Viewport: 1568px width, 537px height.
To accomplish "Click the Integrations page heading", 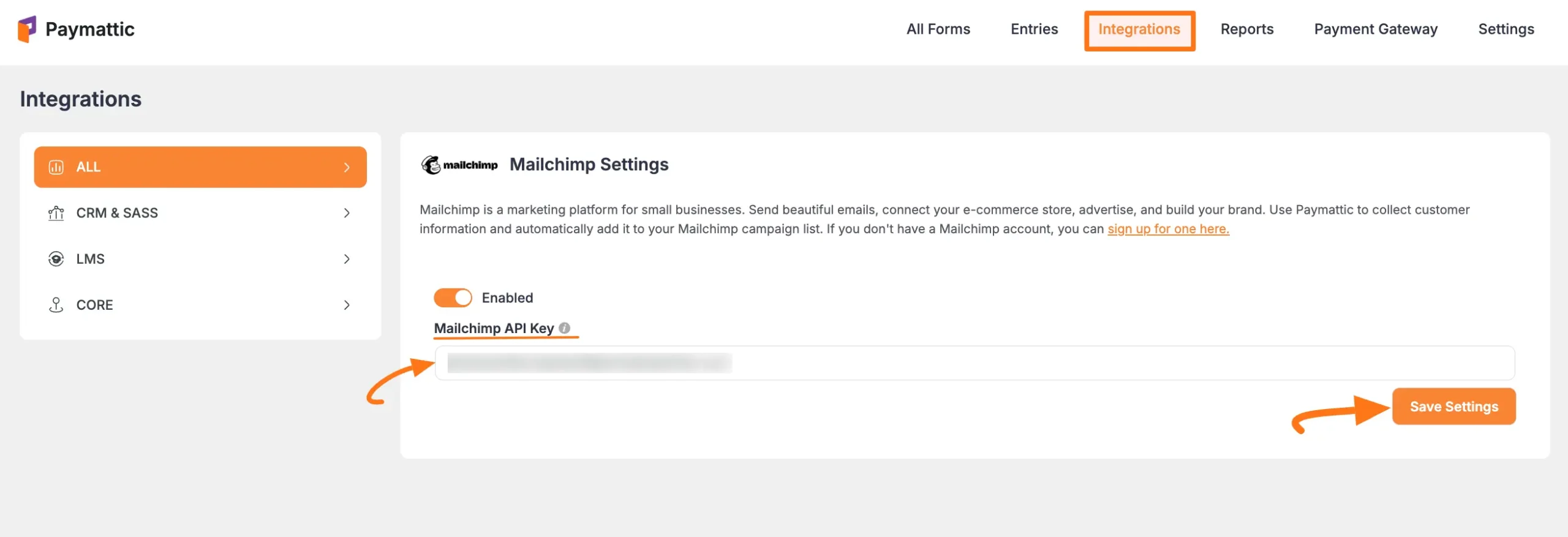I will tap(81, 99).
